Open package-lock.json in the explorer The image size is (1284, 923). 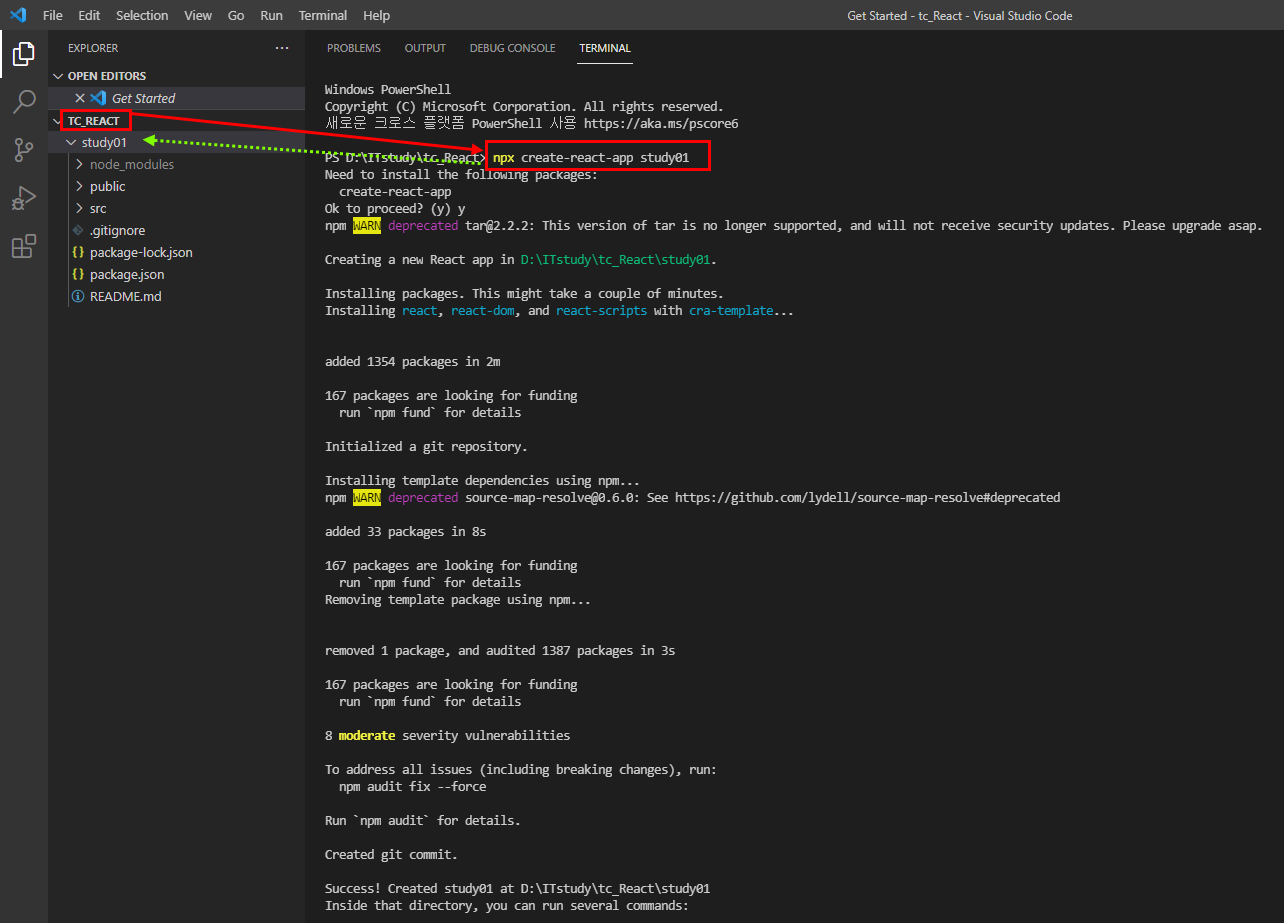tap(176, 252)
